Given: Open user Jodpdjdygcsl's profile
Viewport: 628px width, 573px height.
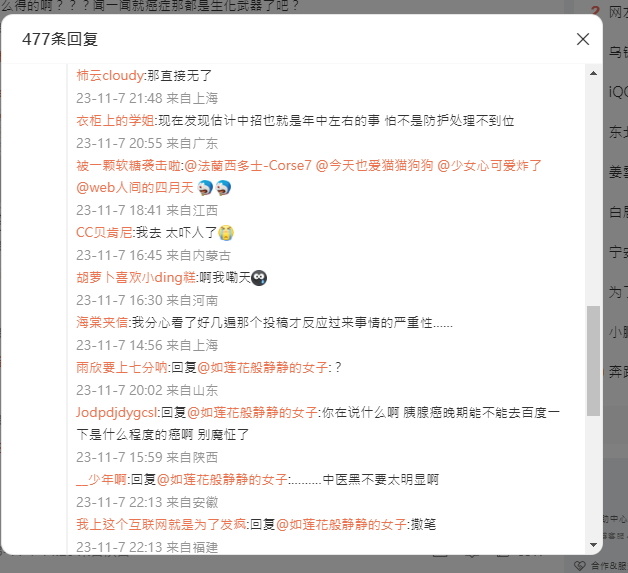Looking at the screenshot, I should point(117,412).
